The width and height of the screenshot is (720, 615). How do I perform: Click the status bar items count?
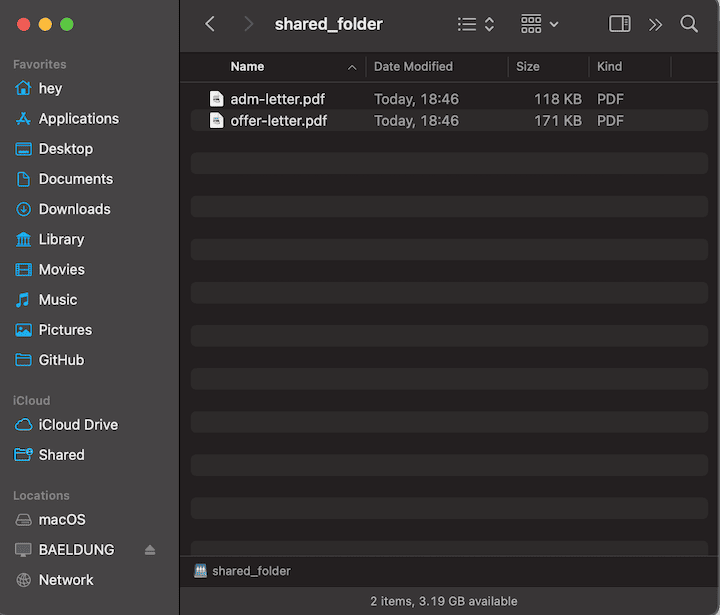click(444, 601)
